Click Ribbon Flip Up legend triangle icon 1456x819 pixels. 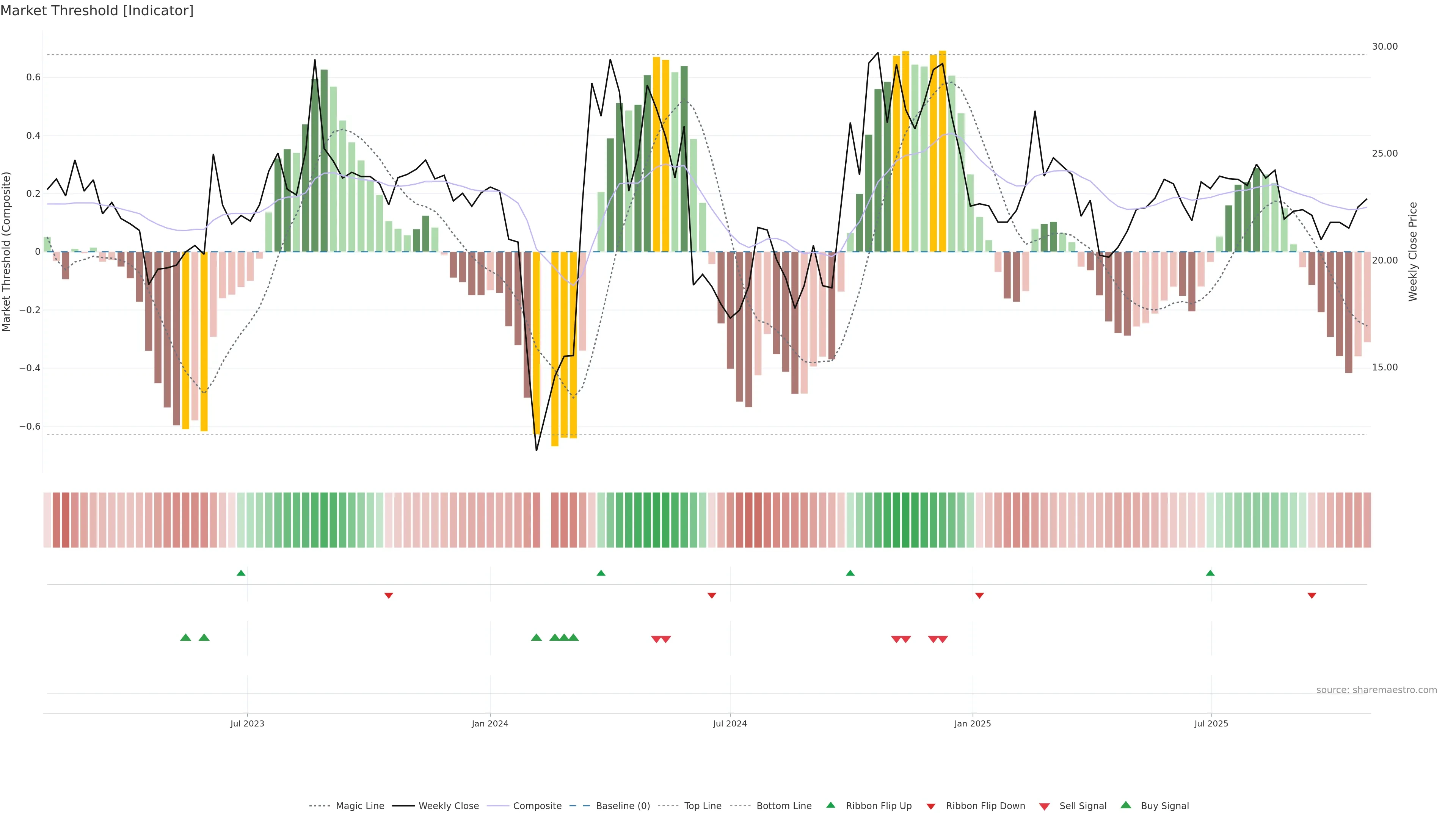click(830, 805)
